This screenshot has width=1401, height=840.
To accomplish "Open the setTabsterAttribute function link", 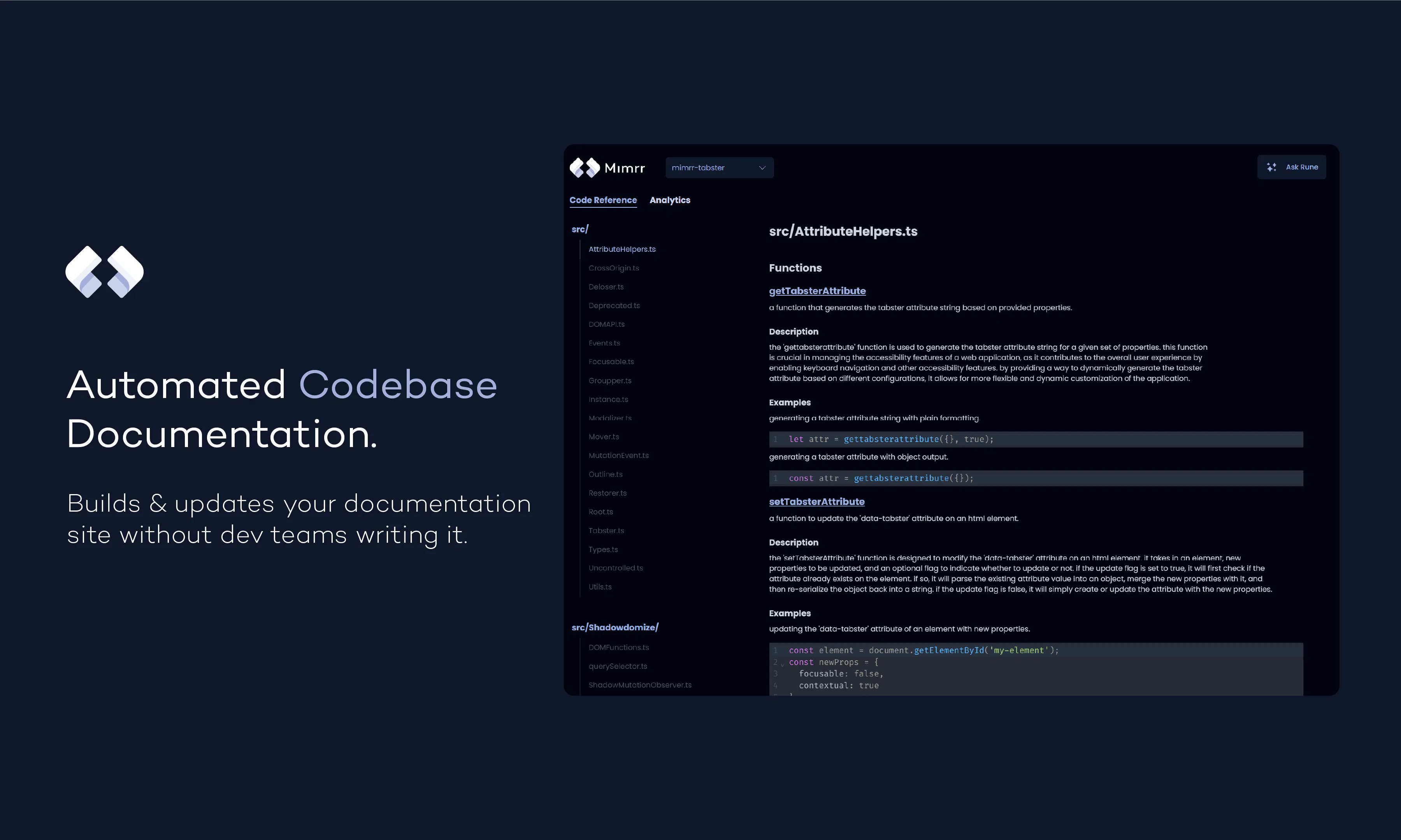I will coord(816,502).
